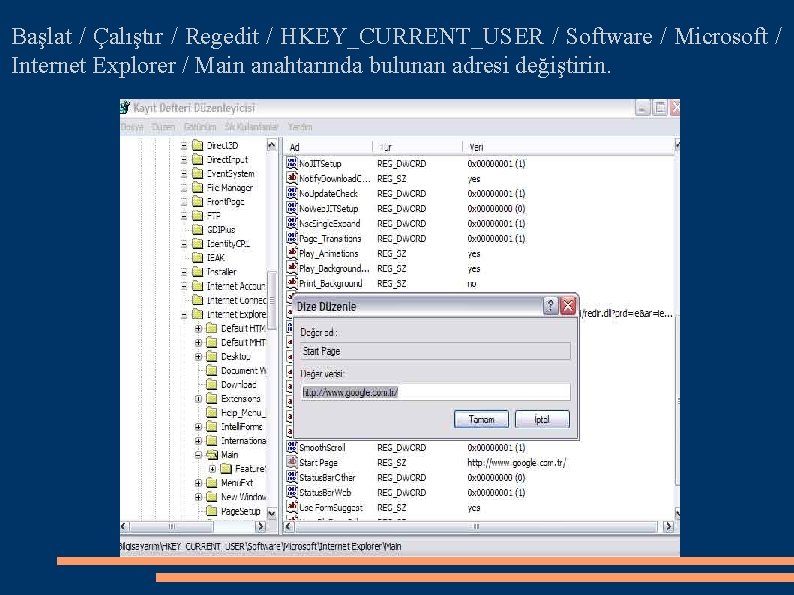Click the StatusBarOther DWORD icon
794x595 pixels.
coord(292,477)
